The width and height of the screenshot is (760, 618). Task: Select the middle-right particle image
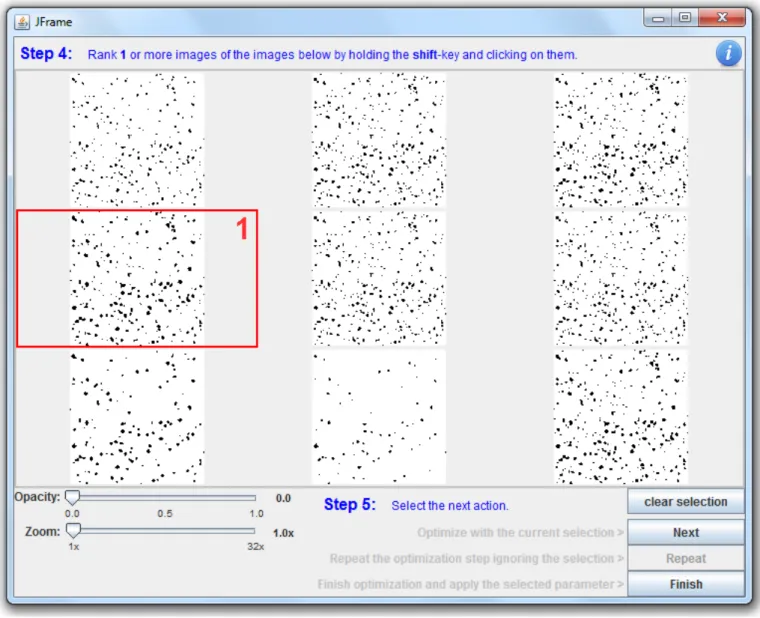coord(620,279)
